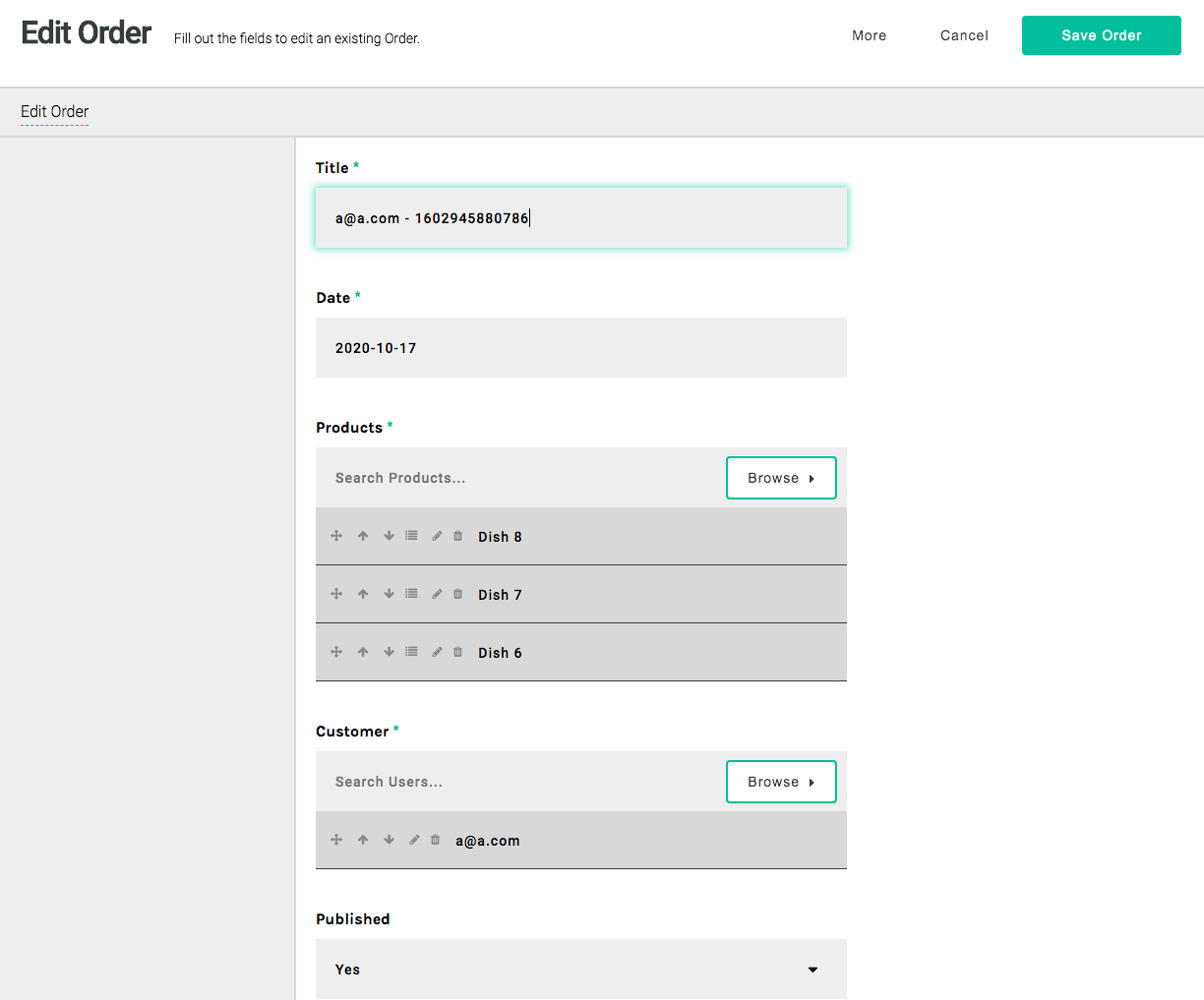Screen dimensions: 1204x1000
Task: Select the Dish 8 product name
Action: point(500,537)
